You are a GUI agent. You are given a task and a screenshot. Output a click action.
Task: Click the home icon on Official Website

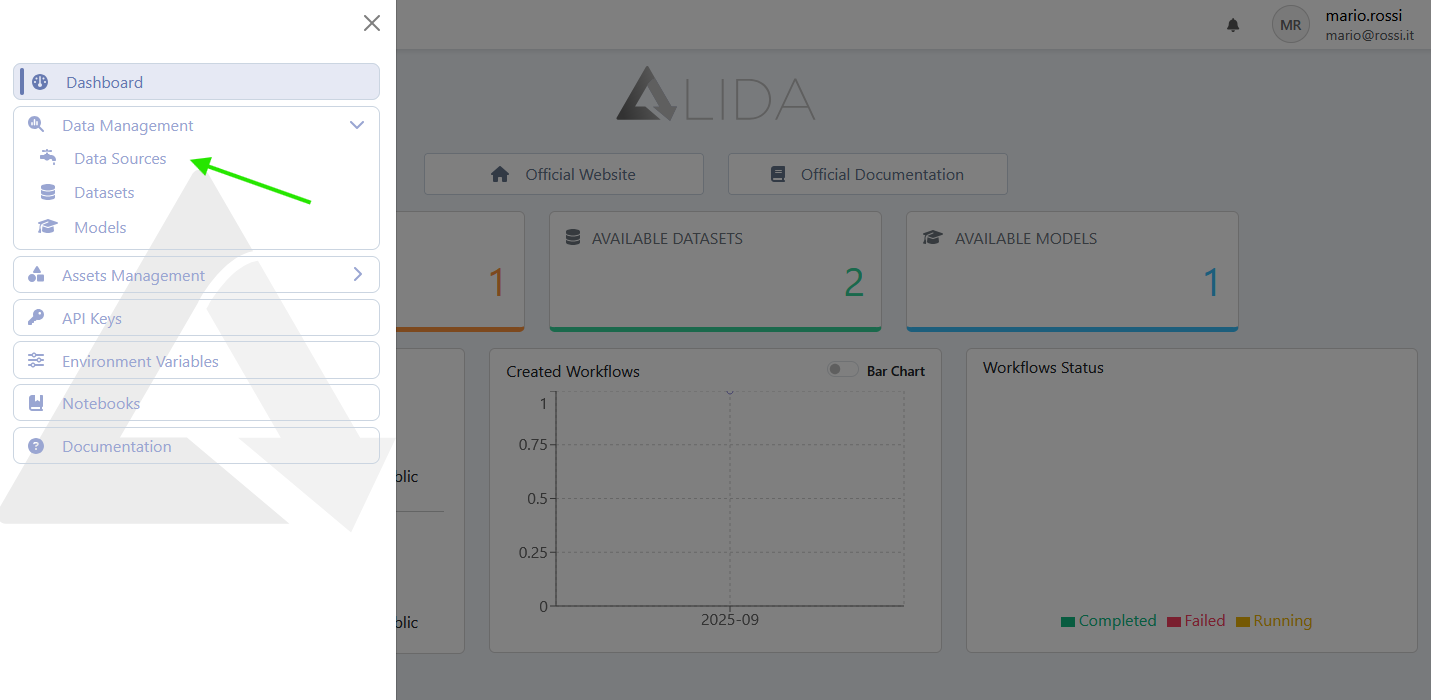tap(500, 174)
